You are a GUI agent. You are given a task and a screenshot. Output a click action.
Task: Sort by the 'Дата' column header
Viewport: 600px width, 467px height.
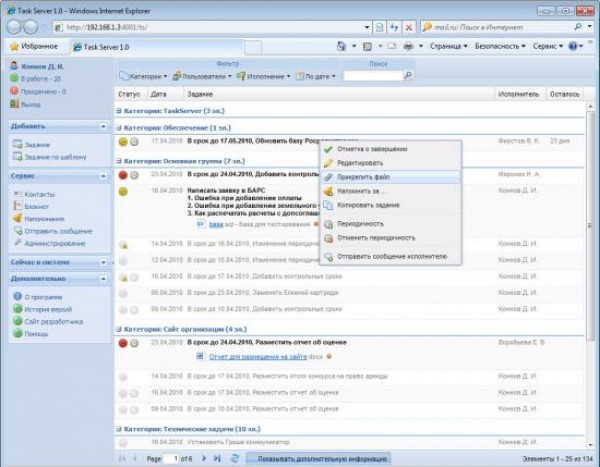[158, 94]
